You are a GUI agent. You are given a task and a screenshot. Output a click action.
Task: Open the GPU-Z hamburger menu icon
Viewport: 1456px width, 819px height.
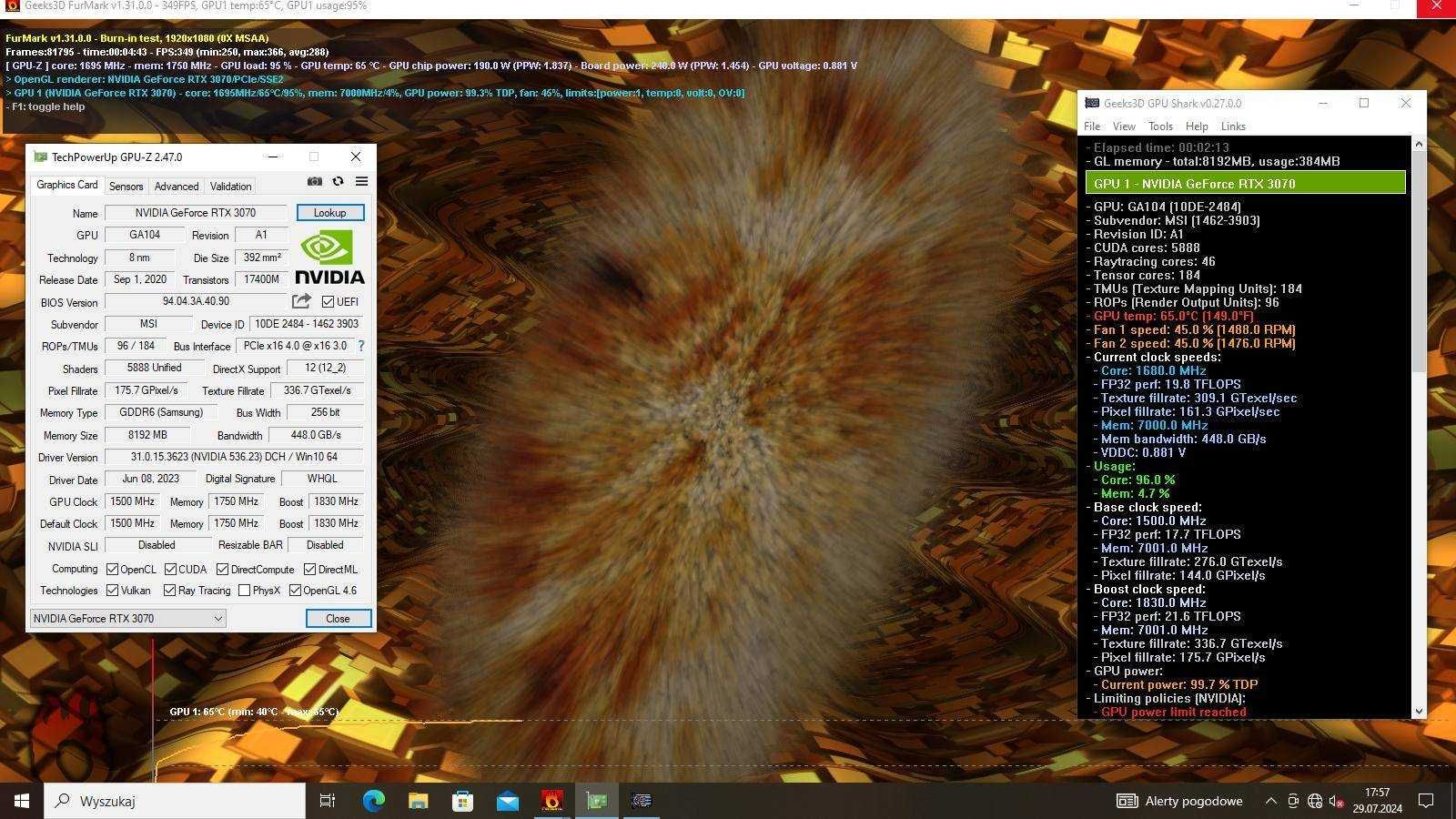tap(361, 181)
